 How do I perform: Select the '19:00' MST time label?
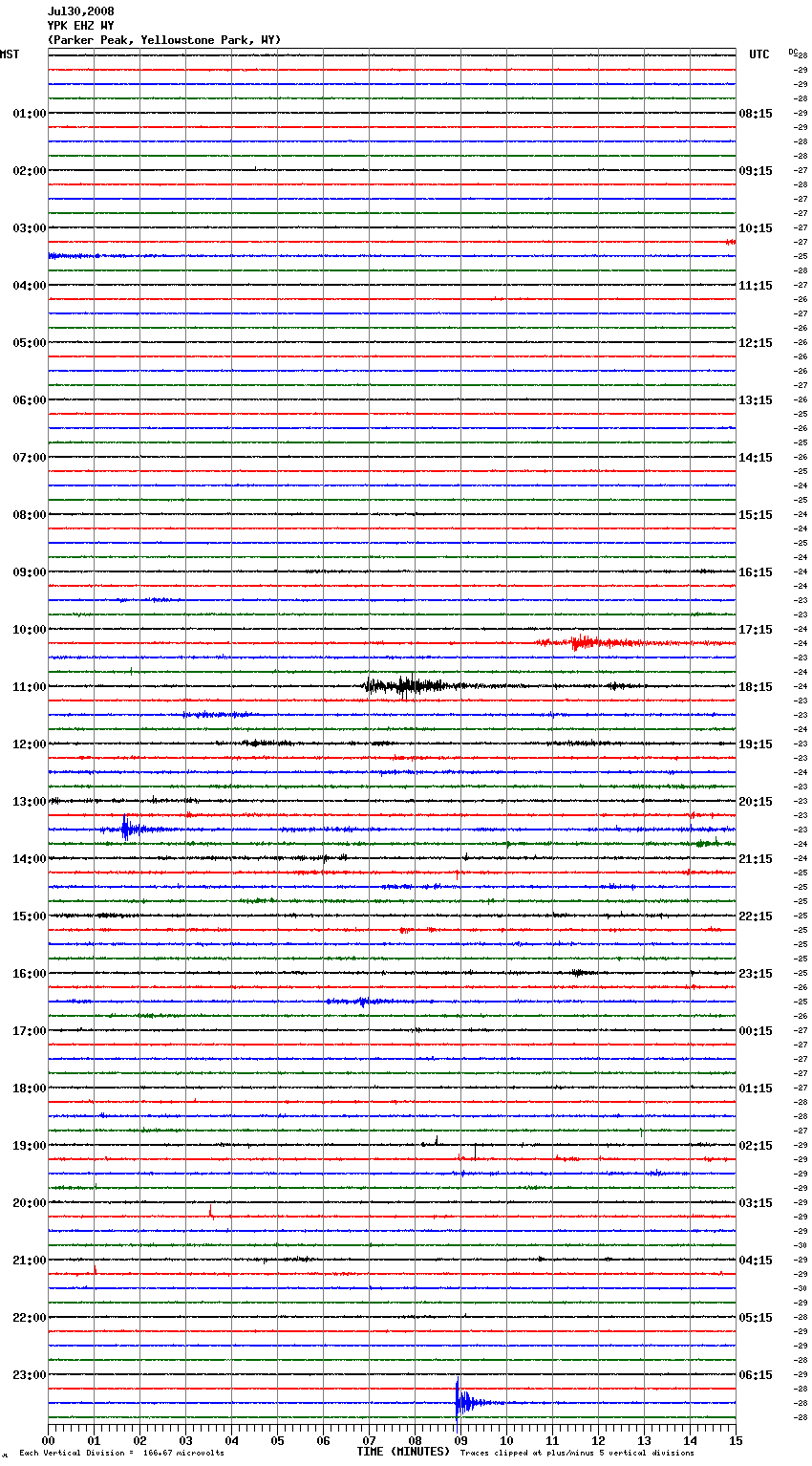coord(30,1146)
